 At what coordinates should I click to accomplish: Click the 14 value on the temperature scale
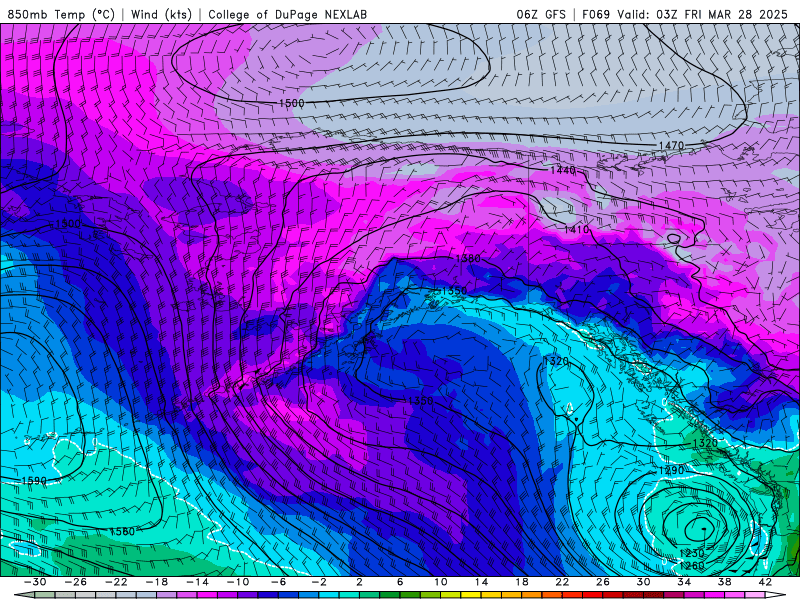coord(481,582)
